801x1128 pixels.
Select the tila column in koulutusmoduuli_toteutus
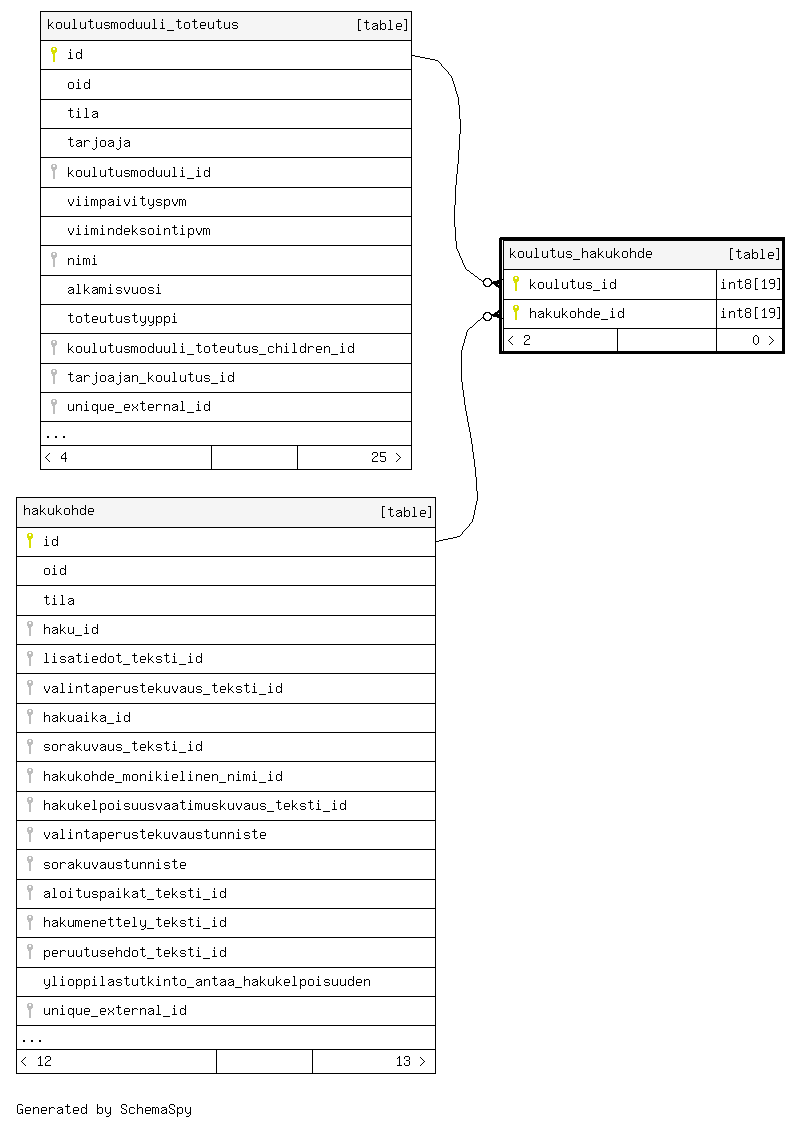(83, 113)
